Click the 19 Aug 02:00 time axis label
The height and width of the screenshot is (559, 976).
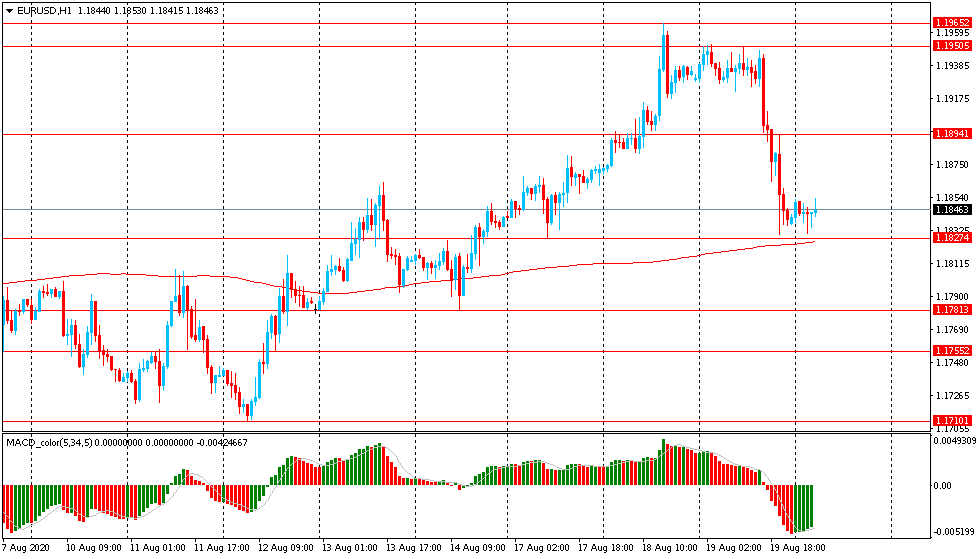click(x=734, y=548)
